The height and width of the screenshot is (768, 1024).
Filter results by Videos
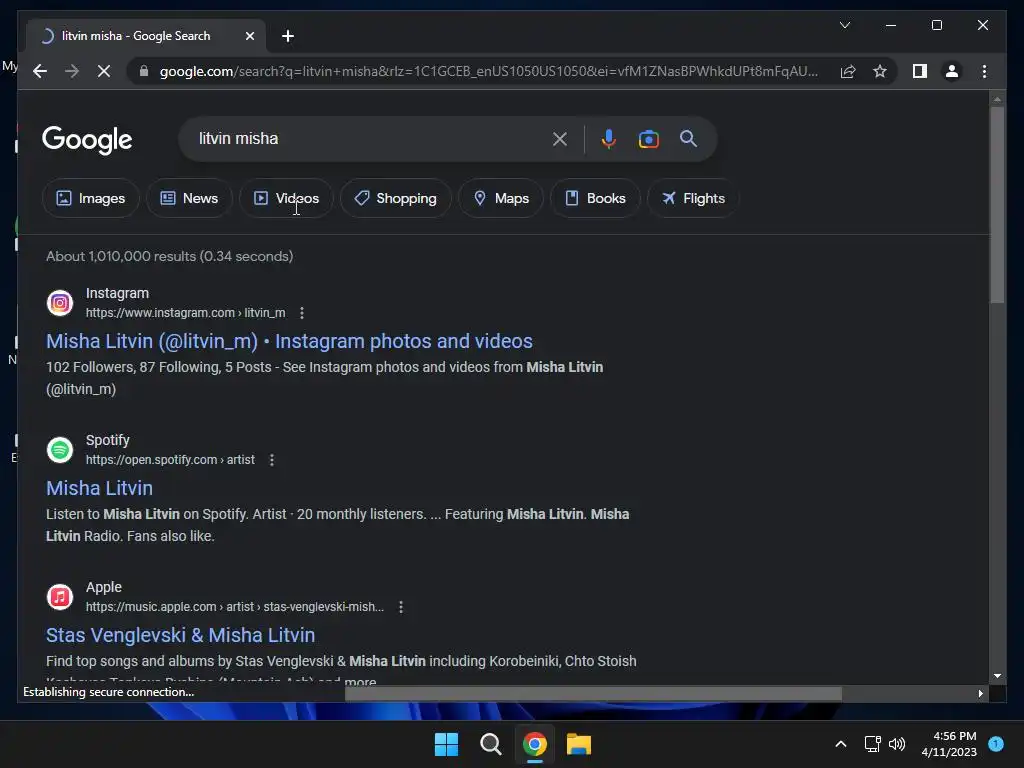coord(286,198)
